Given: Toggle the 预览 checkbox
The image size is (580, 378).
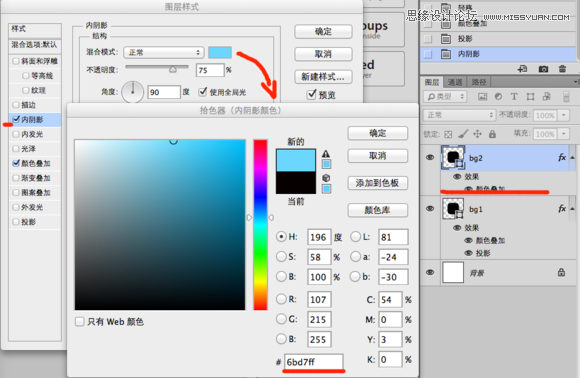Looking at the screenshot, I should pos(311,94).
